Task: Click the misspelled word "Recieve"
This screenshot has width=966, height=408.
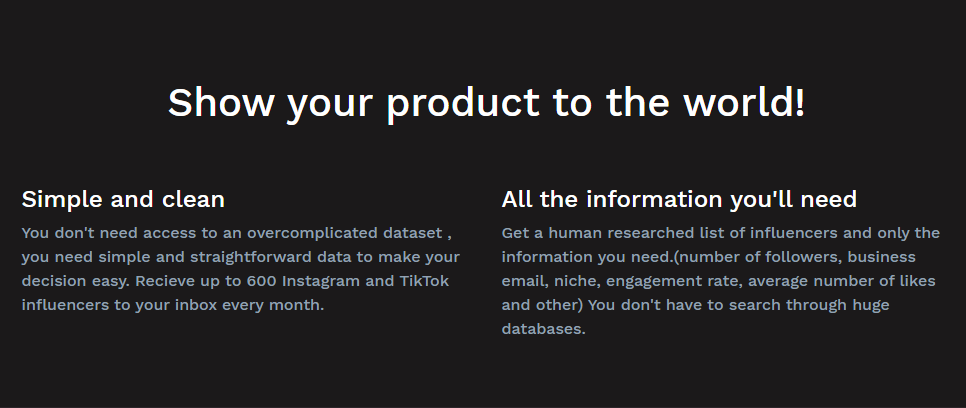Action: click(166, 281)
